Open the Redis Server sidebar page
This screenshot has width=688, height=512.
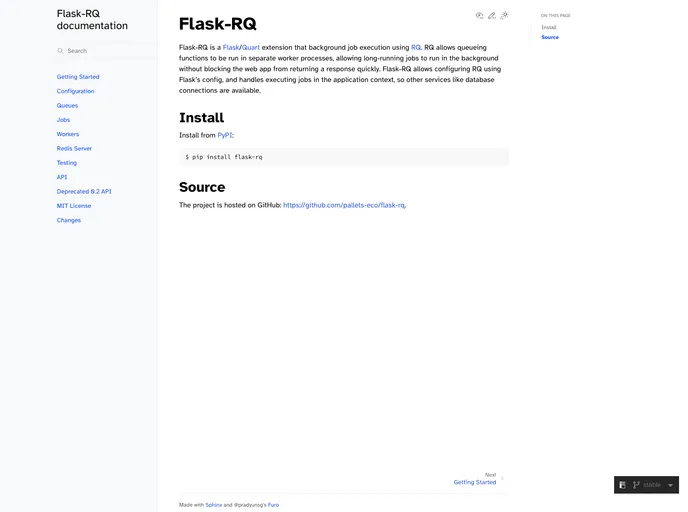click(x=74, y=148)
